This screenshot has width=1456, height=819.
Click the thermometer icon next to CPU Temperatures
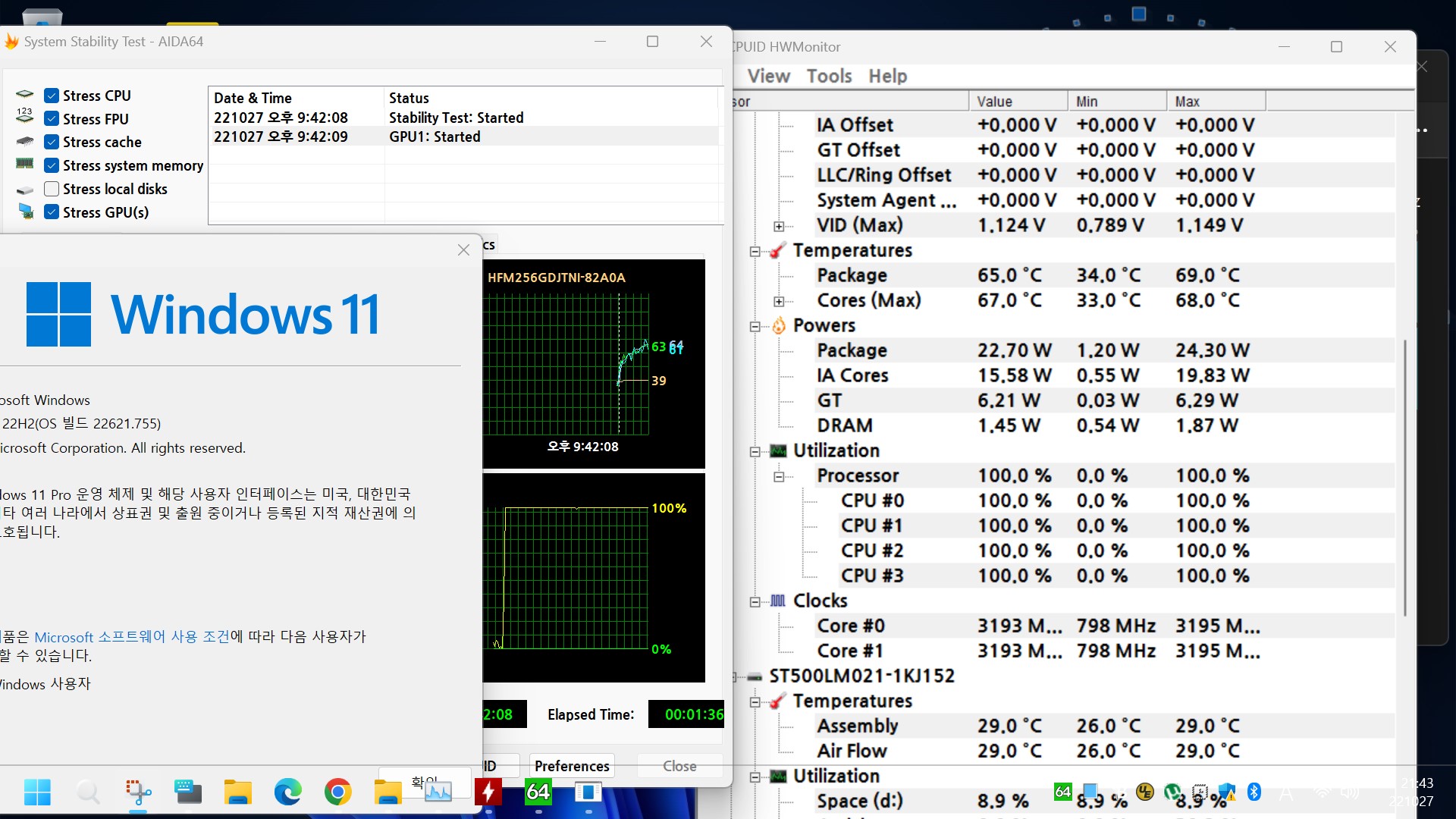777,250
